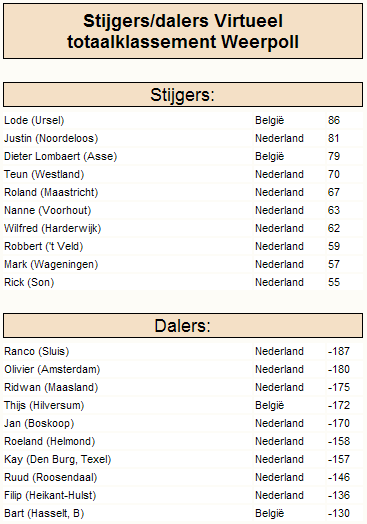Click score 86 for Lode
The height and width of the screenshot is (524, 367).
(334, 120)
